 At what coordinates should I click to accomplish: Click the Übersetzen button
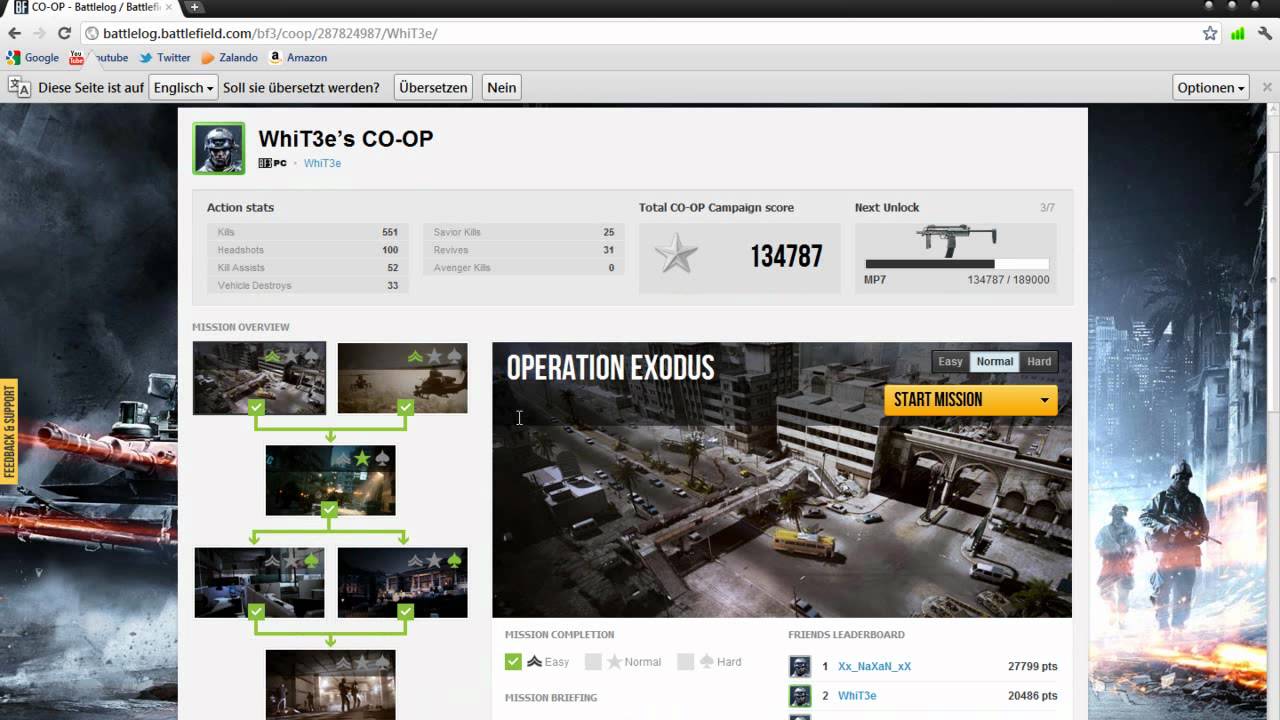433,87
